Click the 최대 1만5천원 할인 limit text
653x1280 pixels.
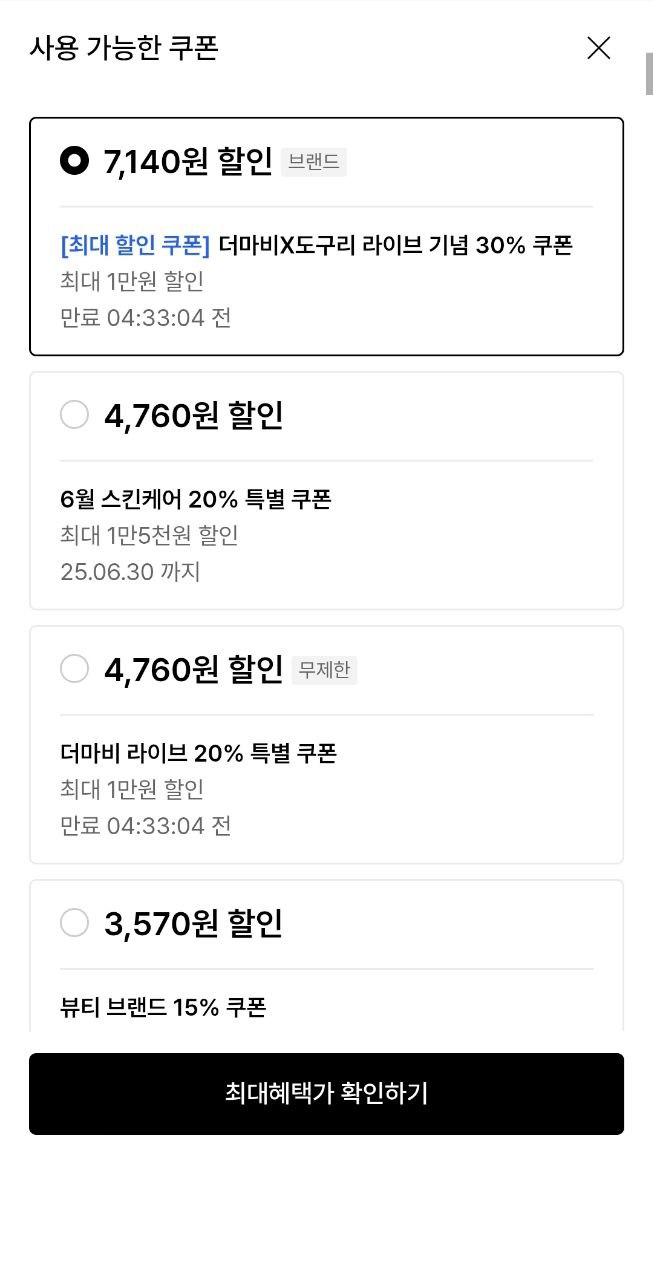tap(149, 536)
